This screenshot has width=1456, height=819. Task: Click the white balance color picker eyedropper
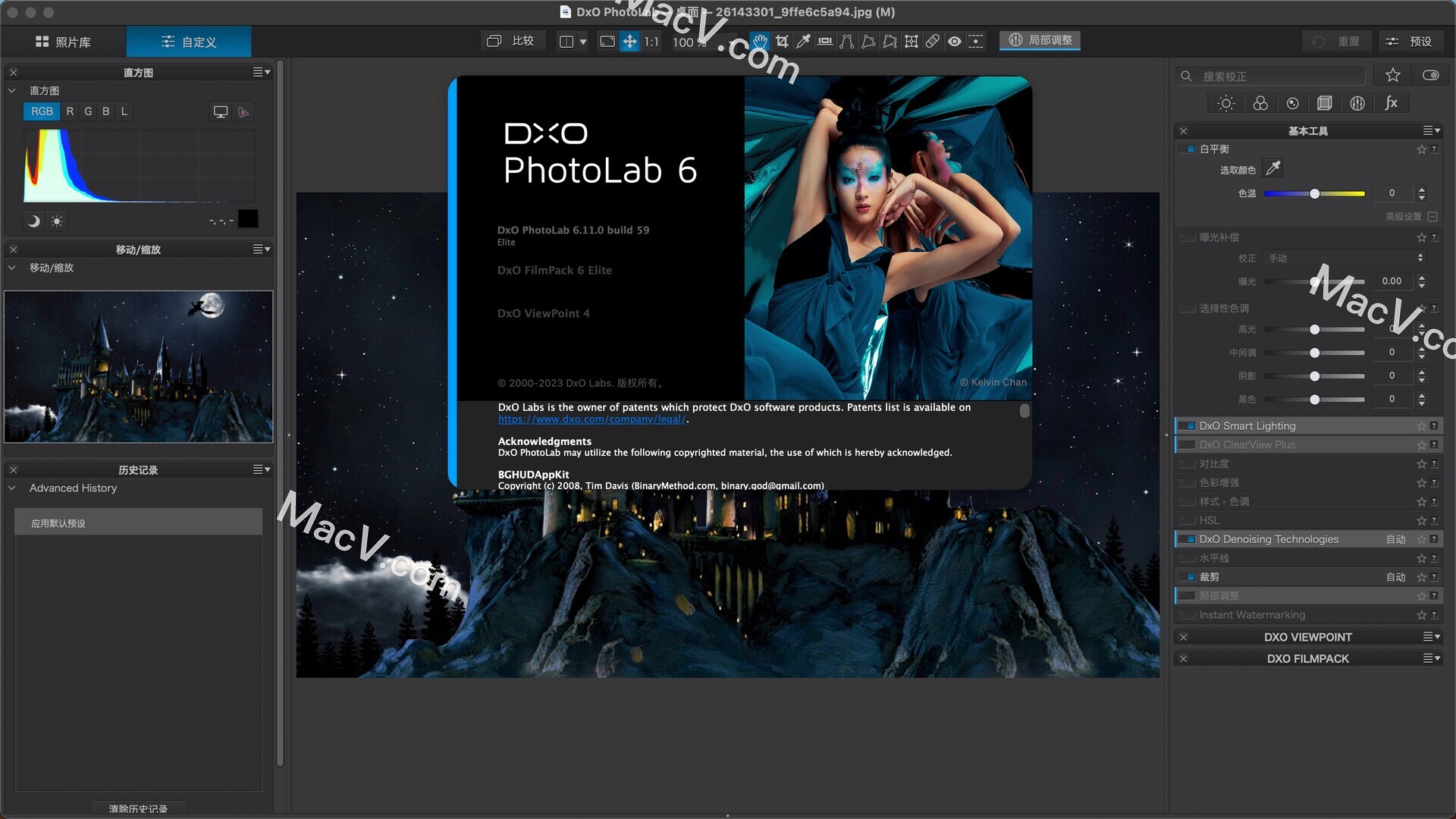pyautogui.click(x=1273, y=168)
